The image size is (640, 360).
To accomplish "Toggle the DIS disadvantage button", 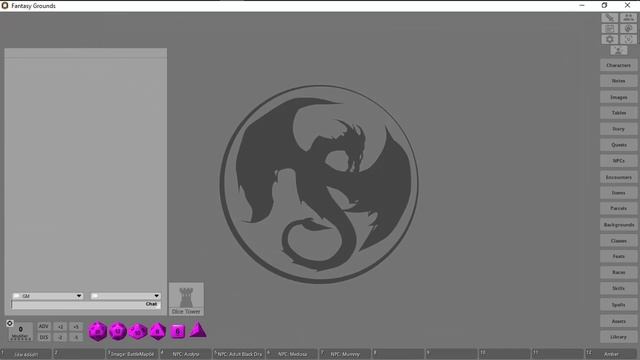I will 44,337.
